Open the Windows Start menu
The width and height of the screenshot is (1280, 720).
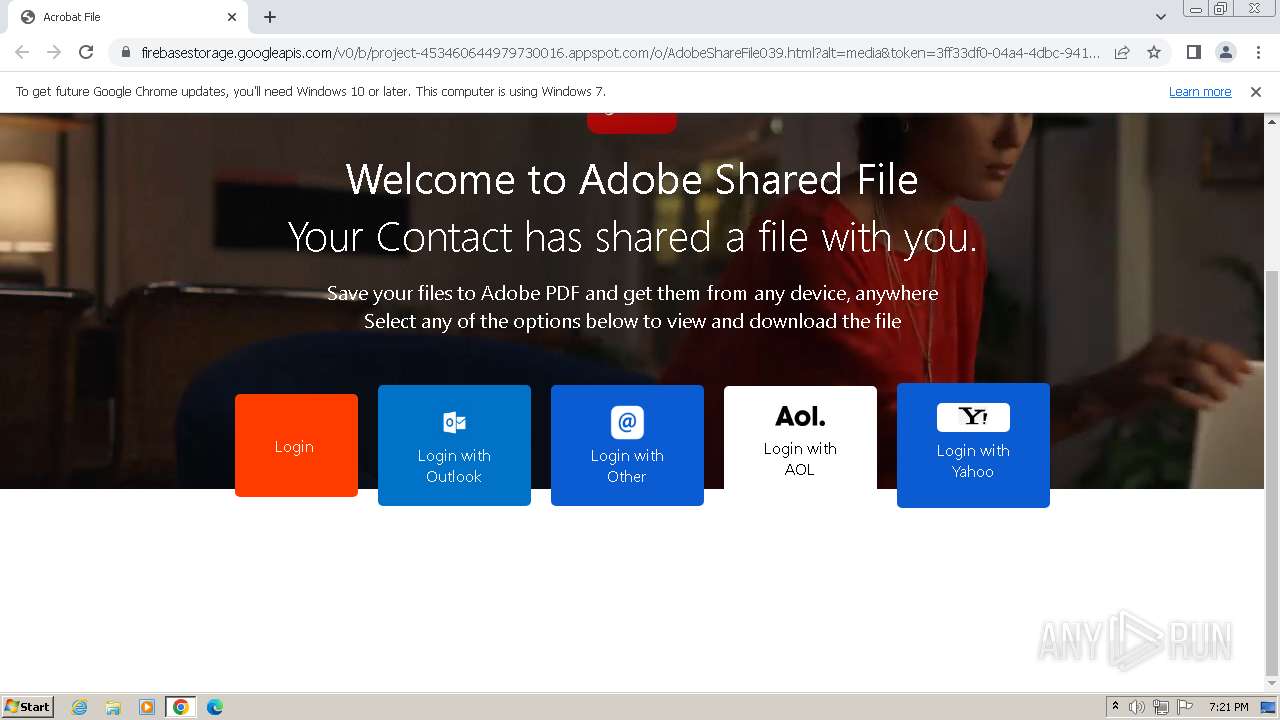point(28,706)
